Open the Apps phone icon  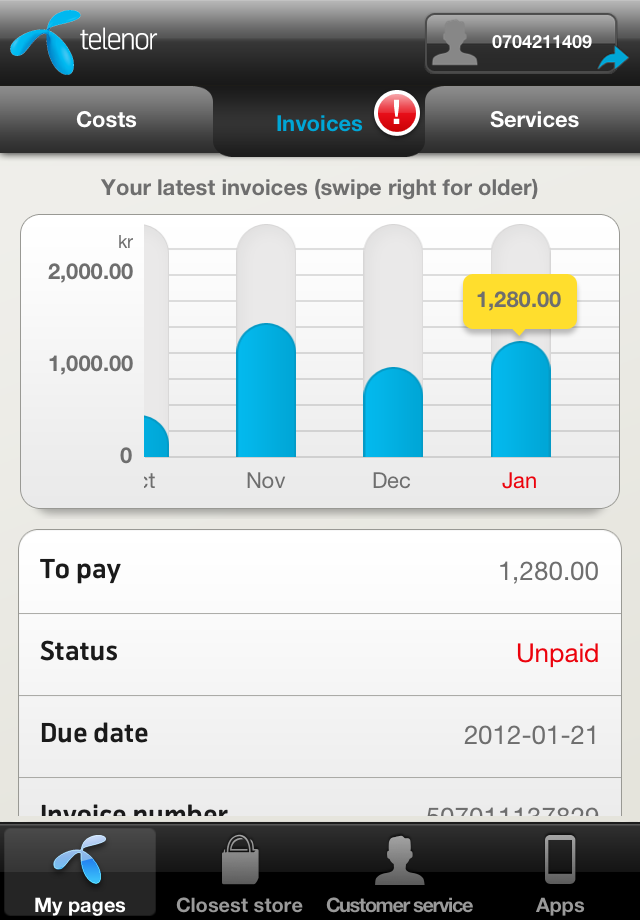[x=560, y=859]
